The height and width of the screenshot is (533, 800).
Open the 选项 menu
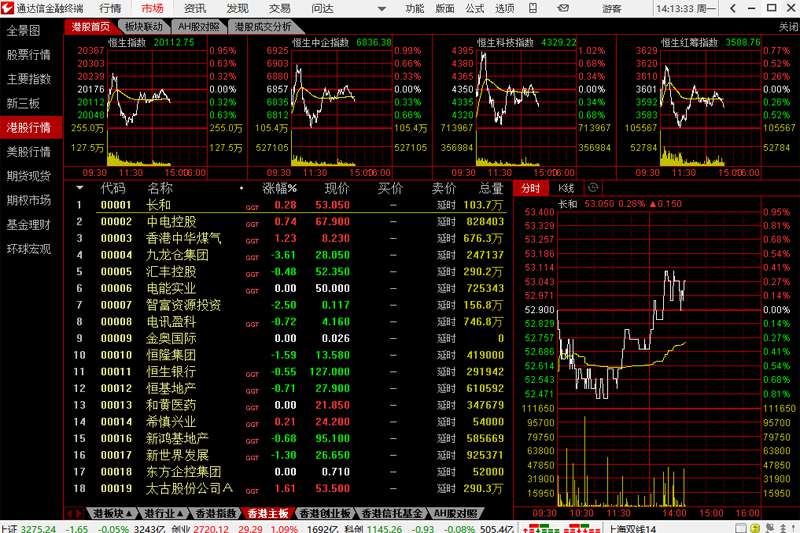tap(505, 8)
